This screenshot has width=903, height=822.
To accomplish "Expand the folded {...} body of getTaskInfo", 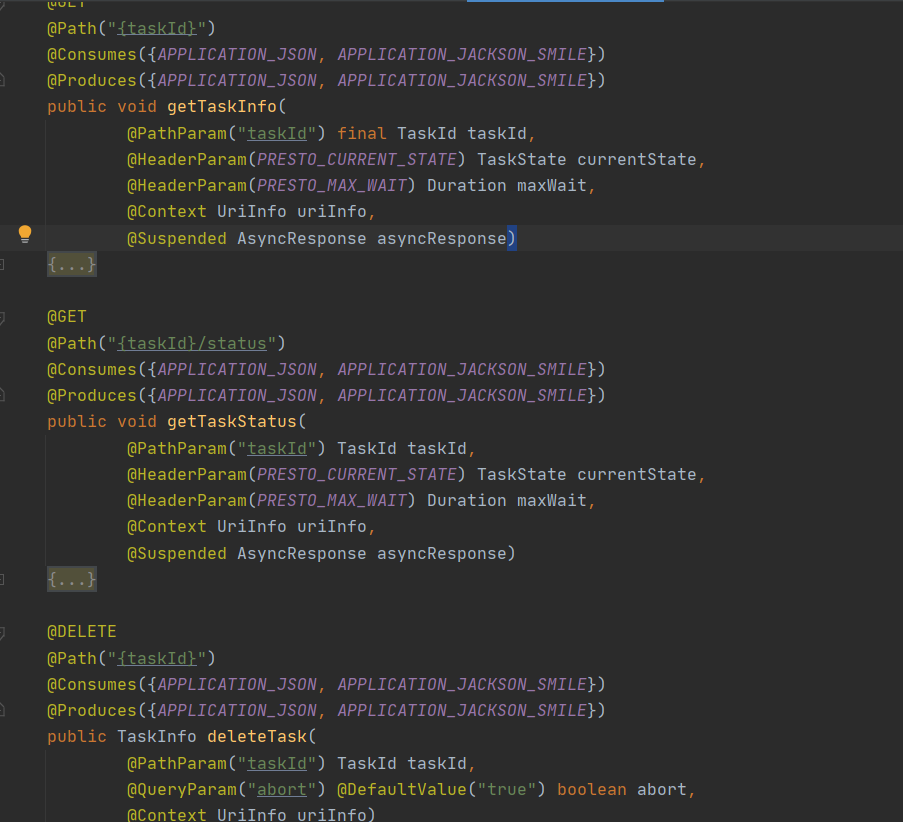I will [x=72, y=264].
